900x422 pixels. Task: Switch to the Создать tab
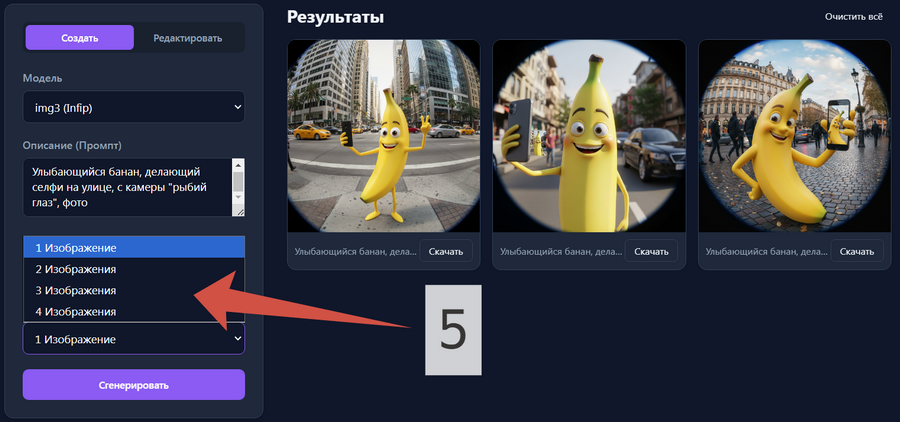(x=79, y=38)
